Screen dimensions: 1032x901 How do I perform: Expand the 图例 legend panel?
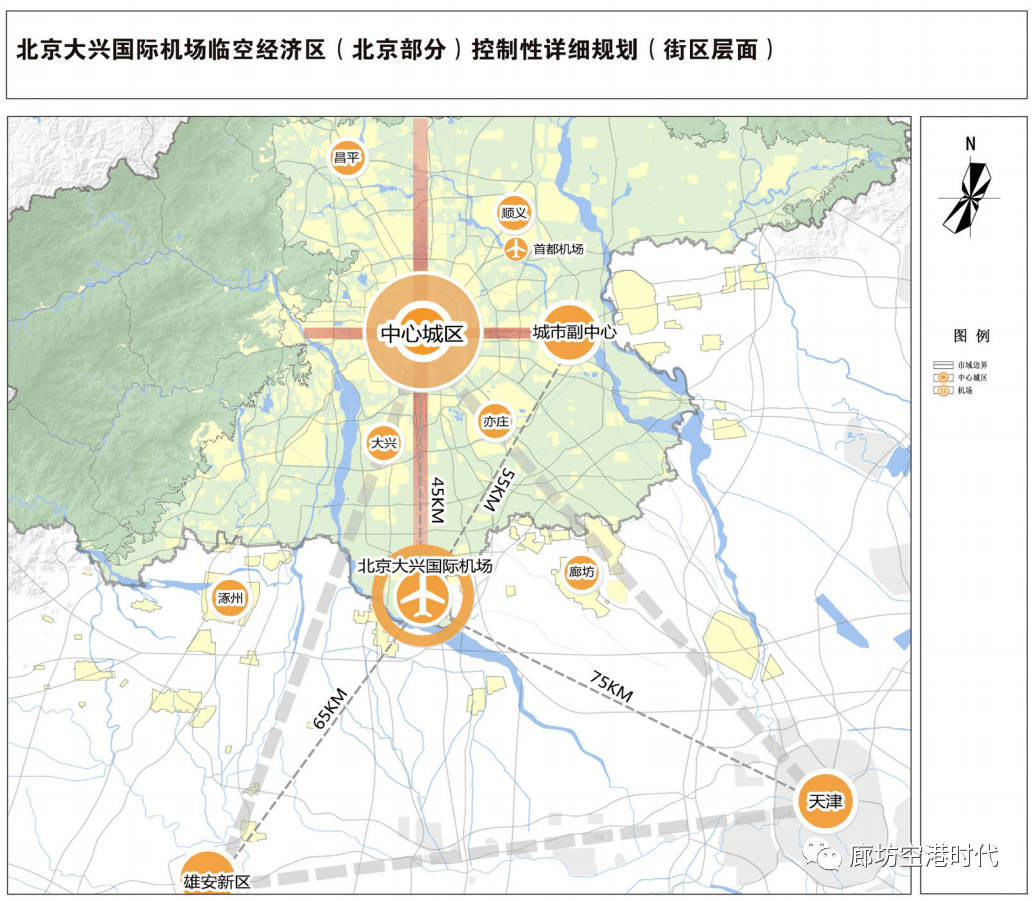(972, 336)
